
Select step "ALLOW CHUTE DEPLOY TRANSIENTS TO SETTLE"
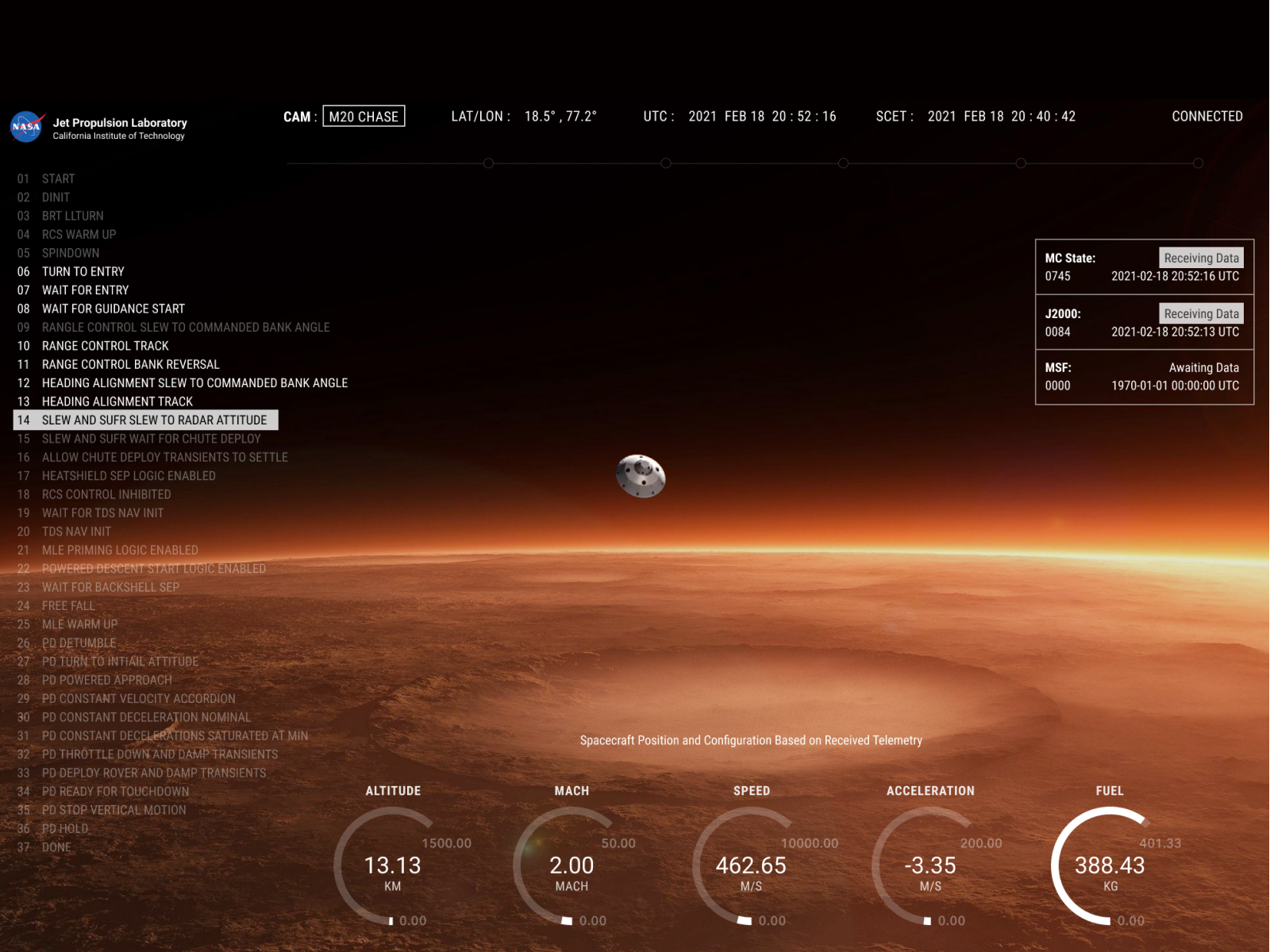pyautogui.click(x=152, y=457)
